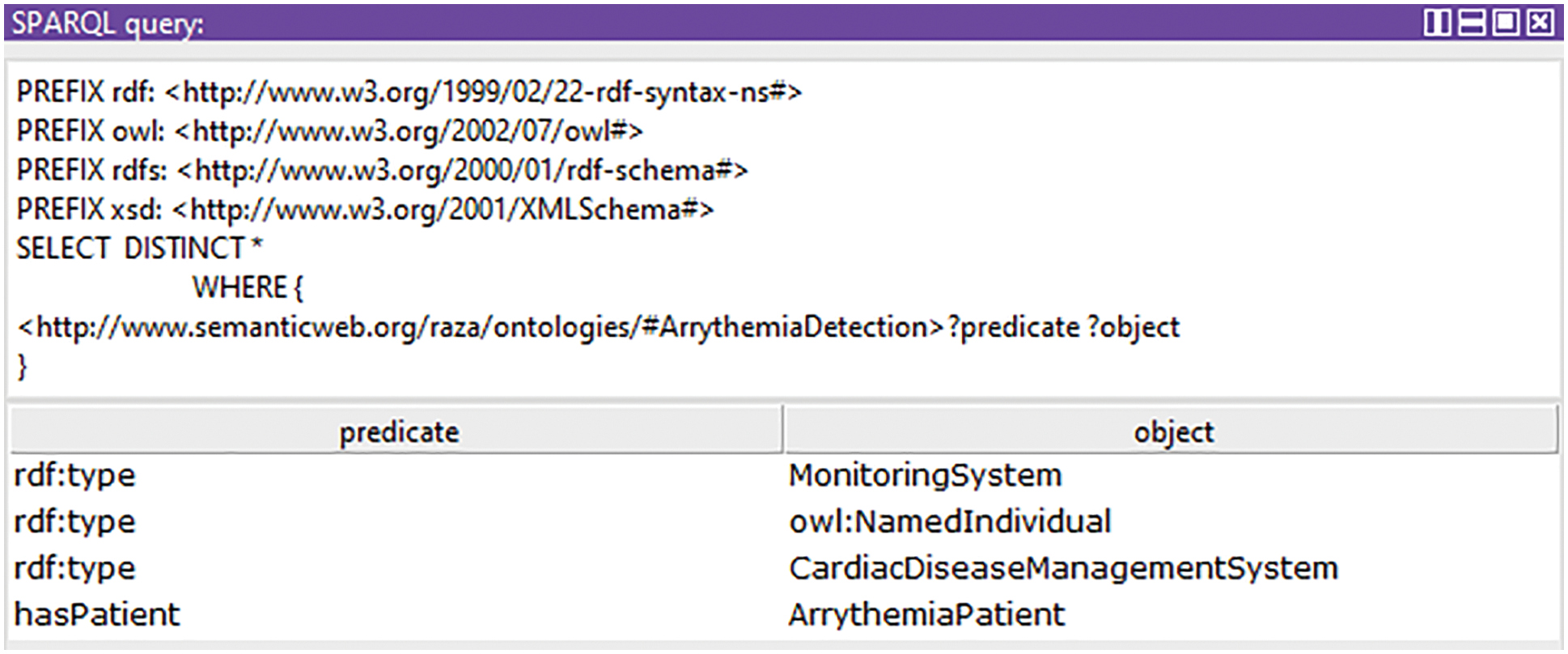This screenshot has width=1568, height=654.
Task: Click the PREFIX xsd line
Action: (365, 210)
